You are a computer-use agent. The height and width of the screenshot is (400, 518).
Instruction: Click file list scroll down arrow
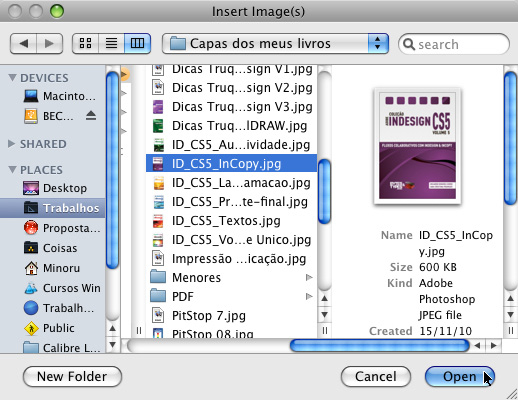324,315
